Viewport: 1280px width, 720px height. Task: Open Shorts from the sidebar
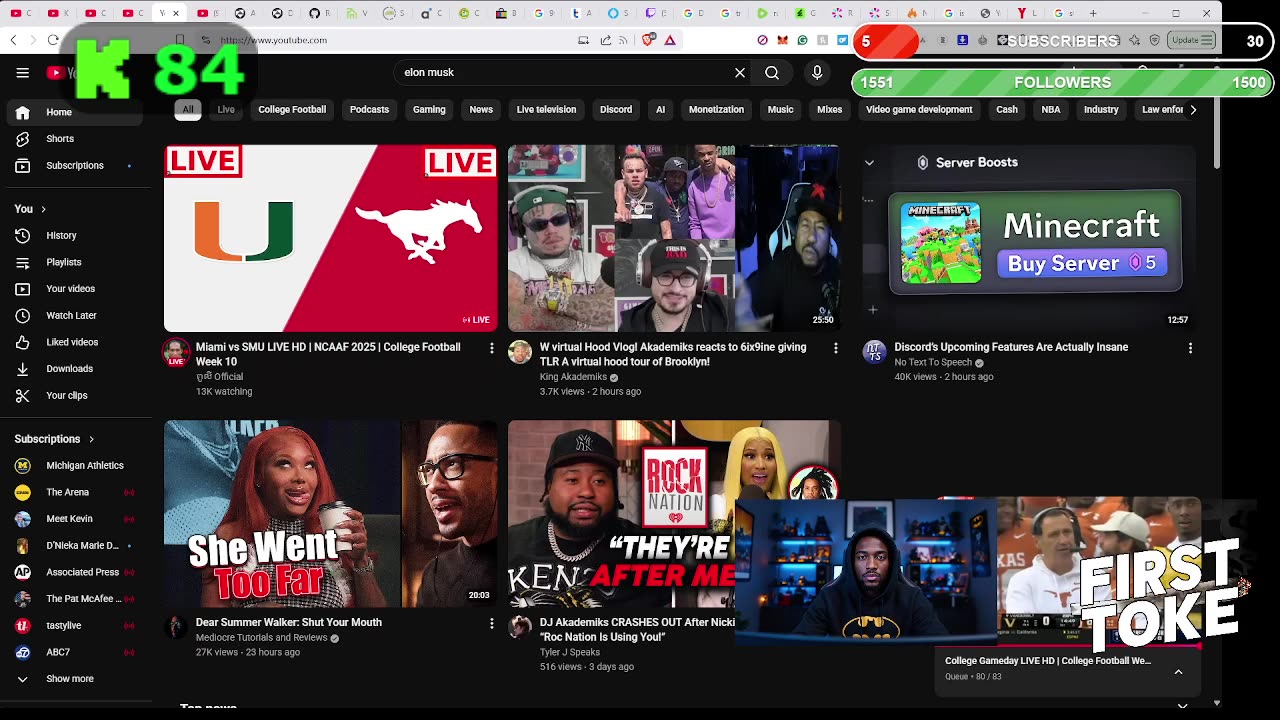(x=76, y=139)
